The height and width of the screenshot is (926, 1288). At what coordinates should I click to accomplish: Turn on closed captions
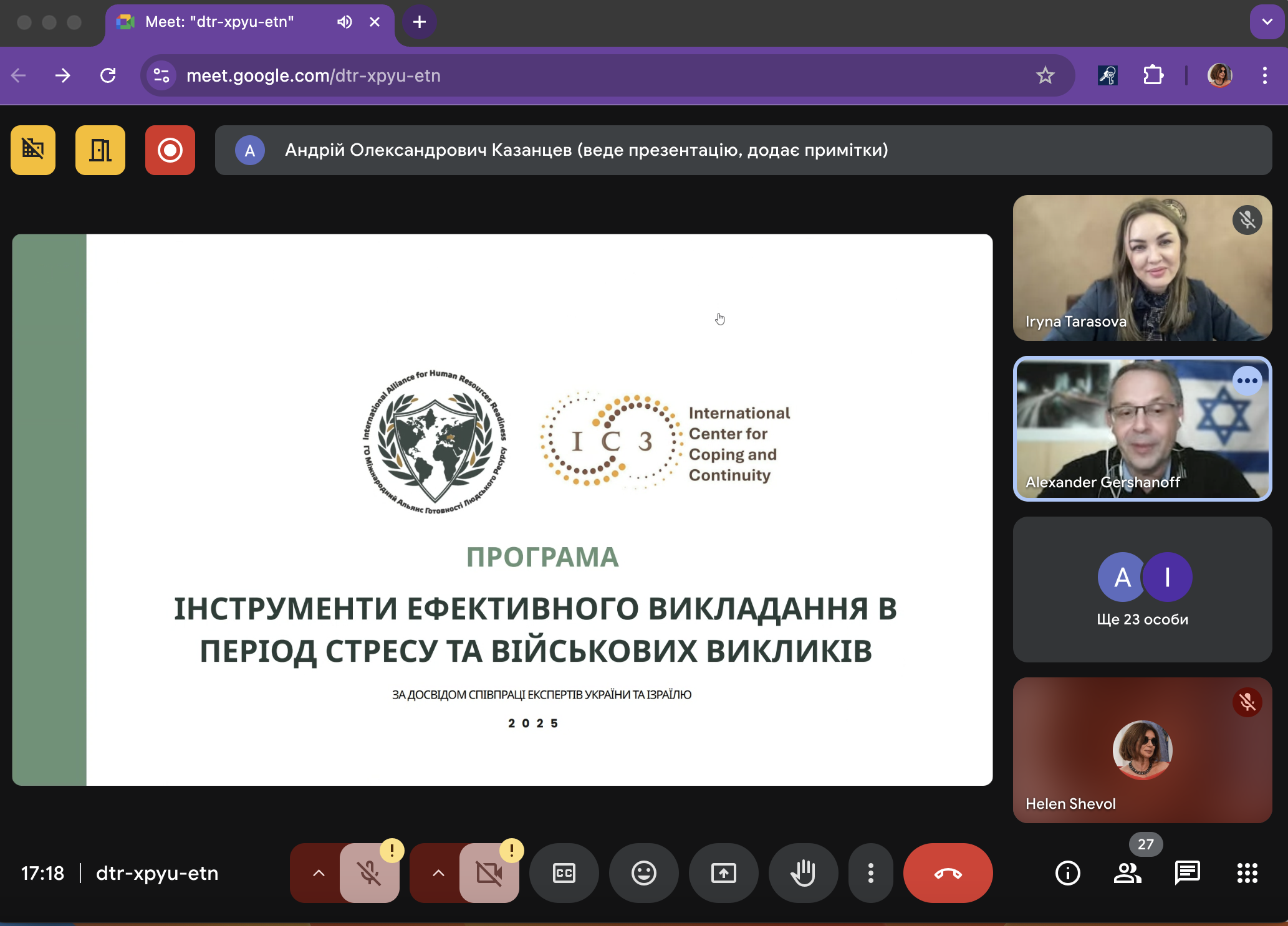tap(564, 872)
